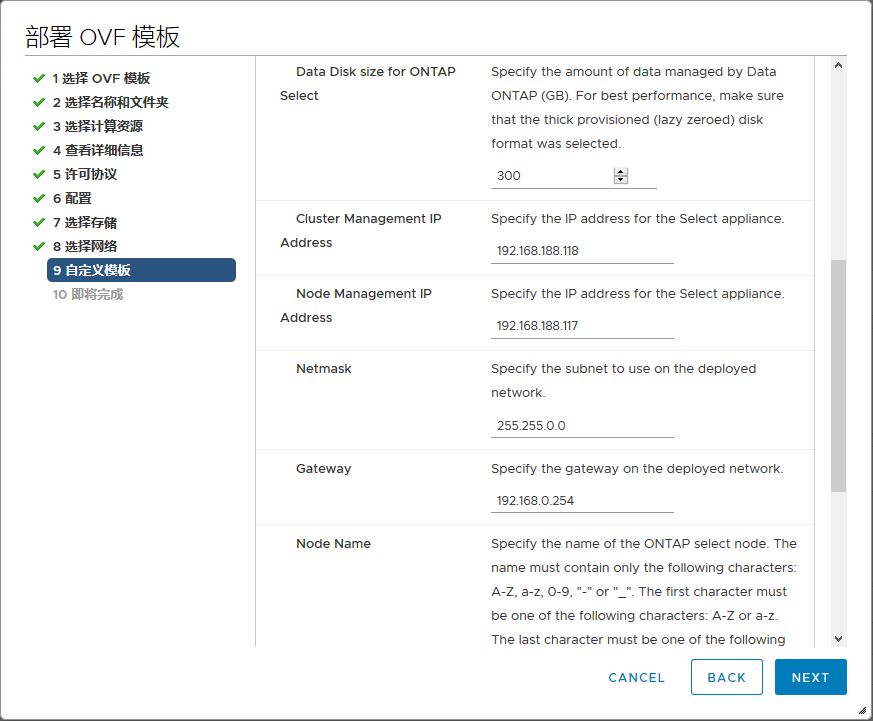Click green checkmark beside 配置 step
Image resolution: width=873 pixels, height=721 pixels.
[x=38, y=198]
